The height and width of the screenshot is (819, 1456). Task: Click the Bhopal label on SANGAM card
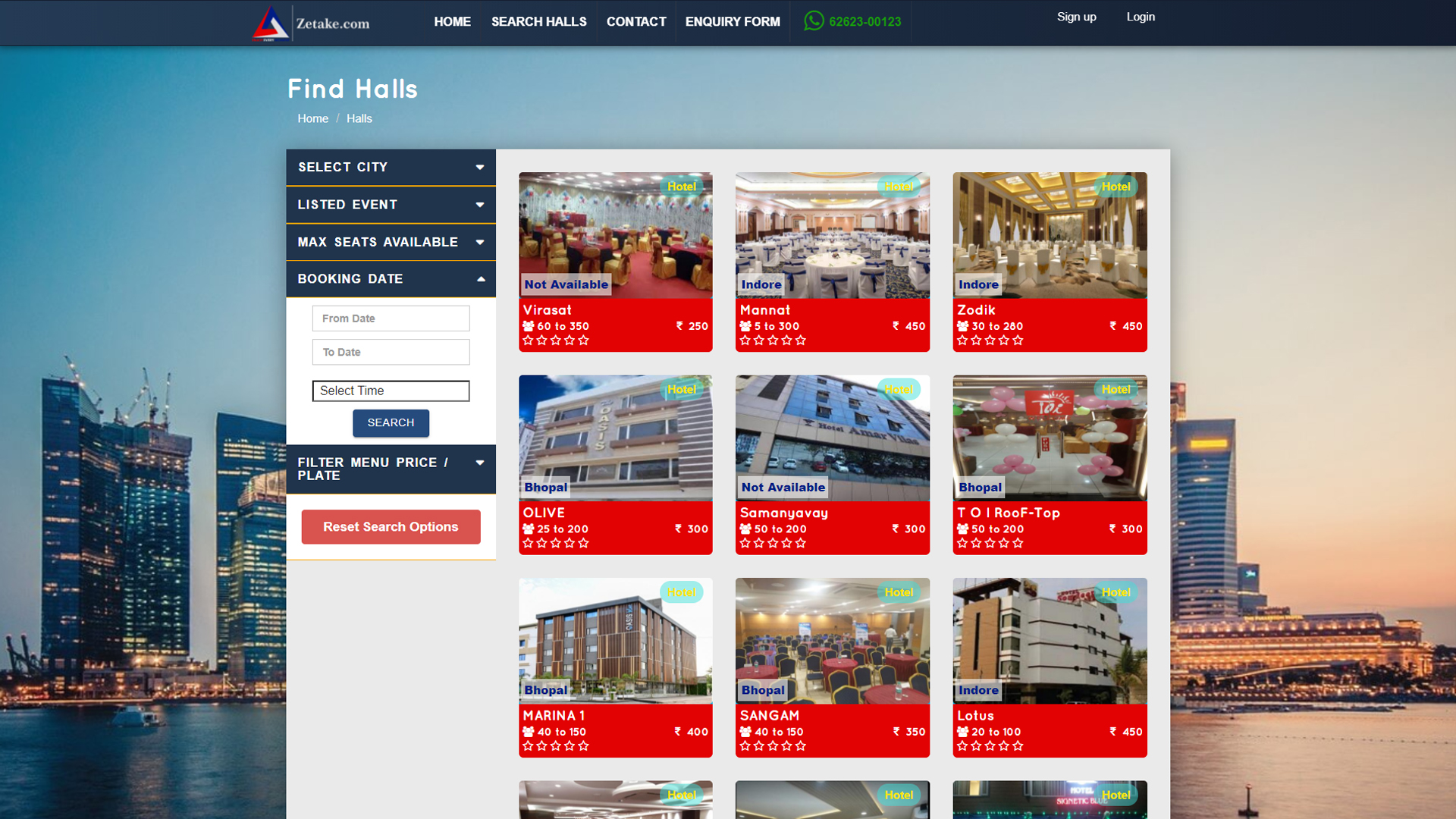(x=762, y=690)
